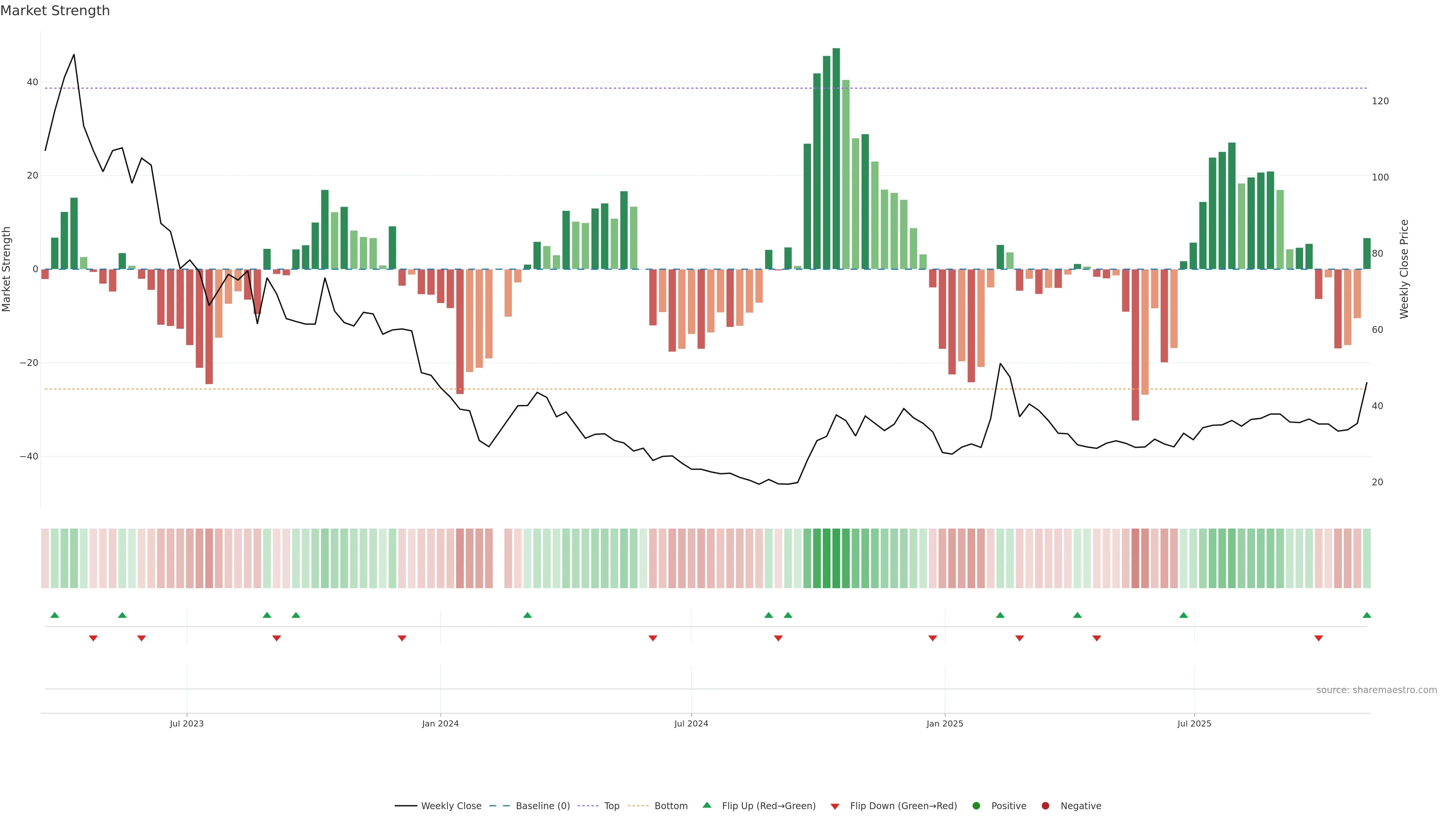Click the first green flip-up triangle at far left

[x=55, y=615]
